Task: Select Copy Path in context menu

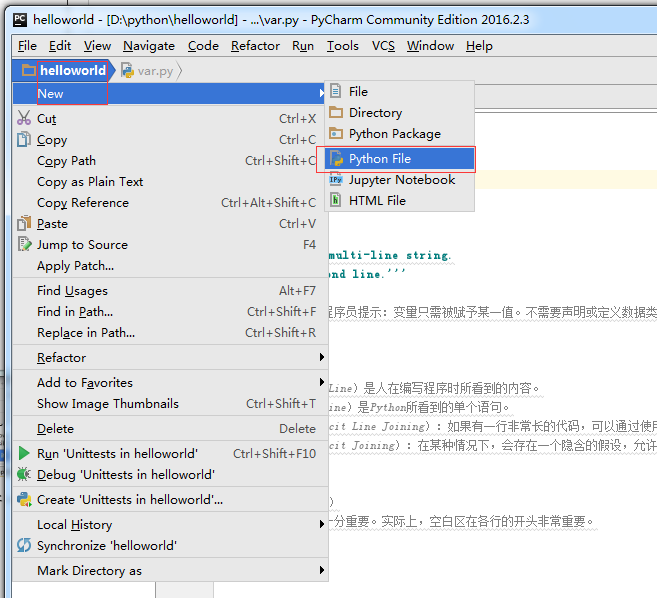Action: pos(170,161)
